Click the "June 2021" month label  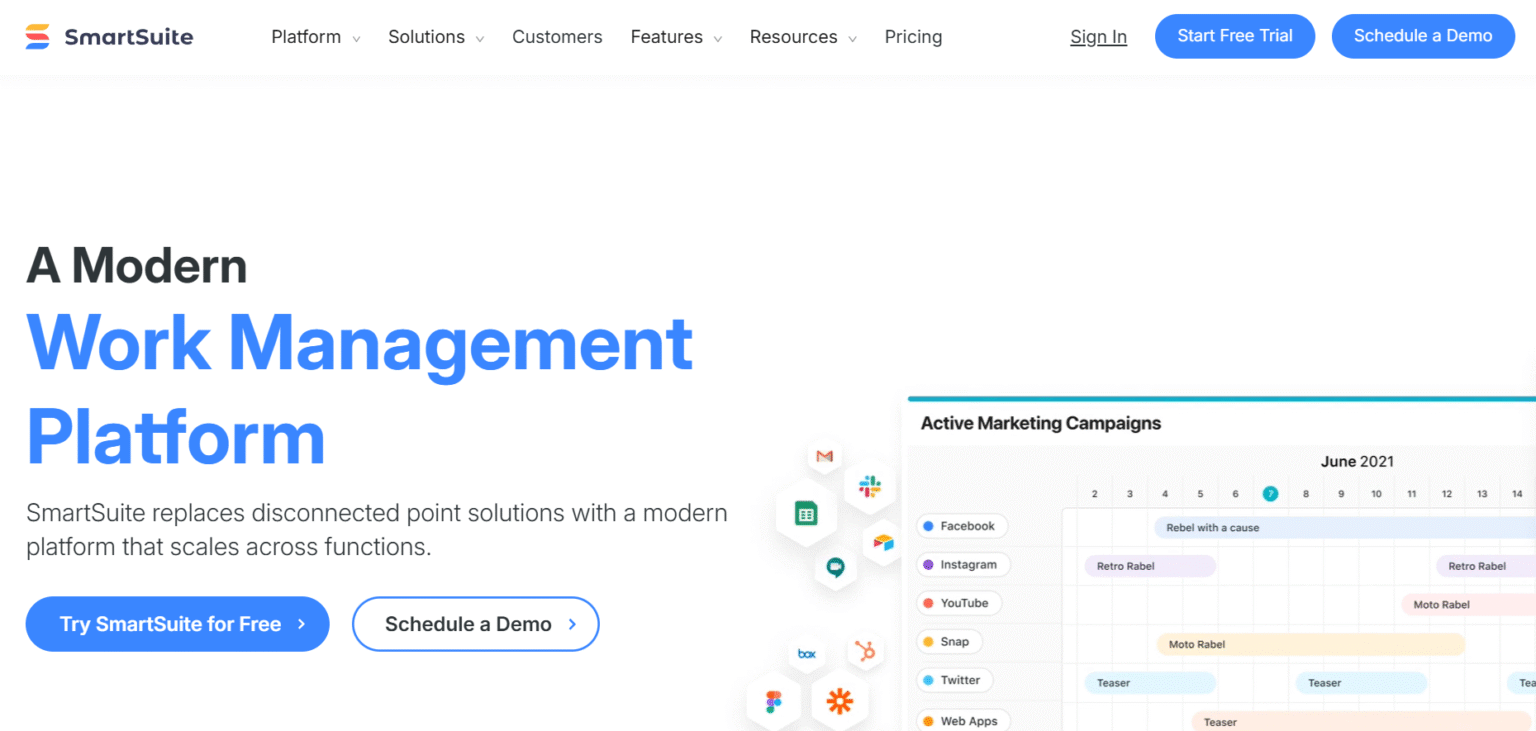tap(1357, 461)
